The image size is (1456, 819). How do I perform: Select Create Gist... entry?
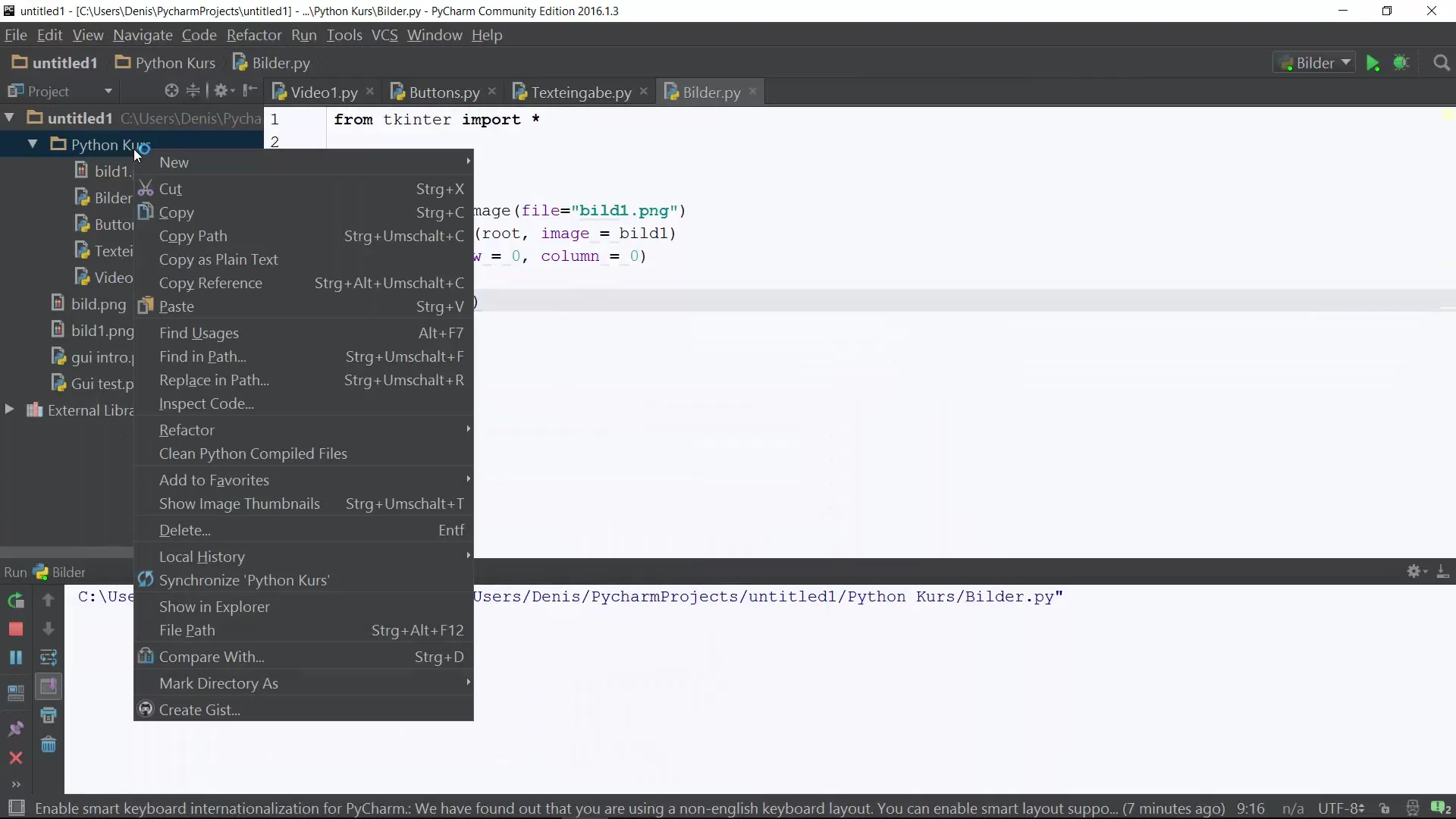[x=303, y=710]
